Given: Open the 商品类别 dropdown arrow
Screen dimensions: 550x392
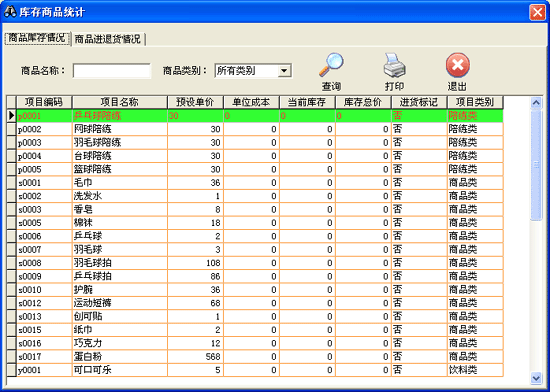Looking at the screenshot, I should [284, 71].
